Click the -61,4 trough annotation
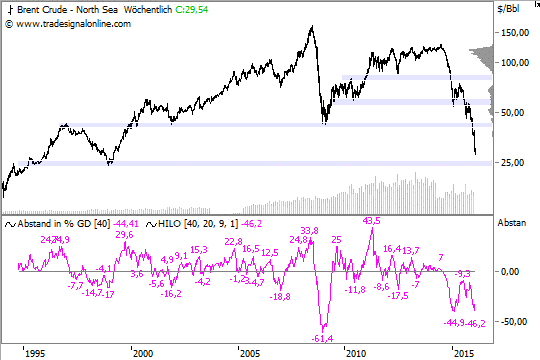This screenshot has width=540, height=360. [x=322, y=339]
